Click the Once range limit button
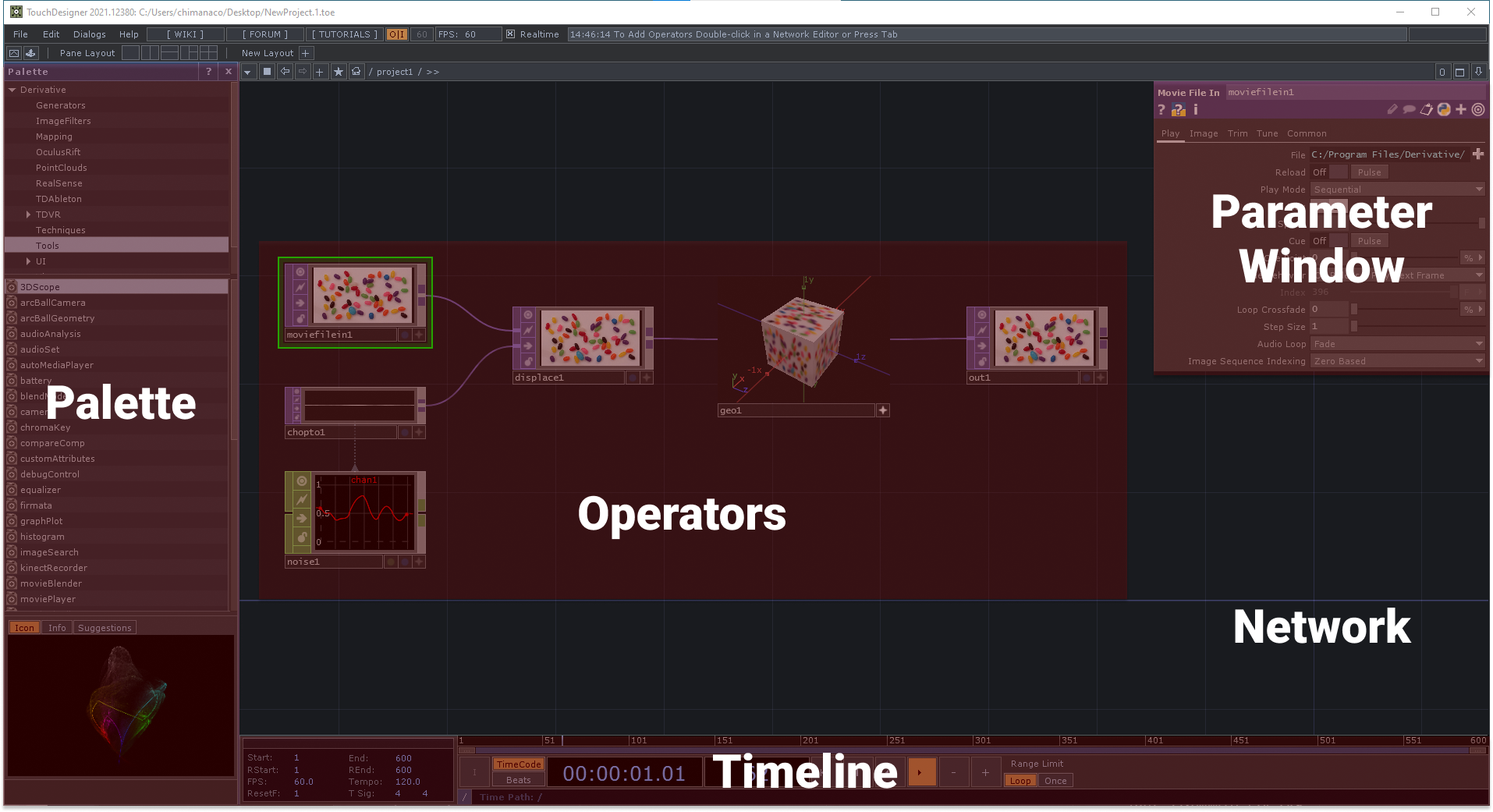The height and width of the screenshot is (812, 1493). (1055, 781)
